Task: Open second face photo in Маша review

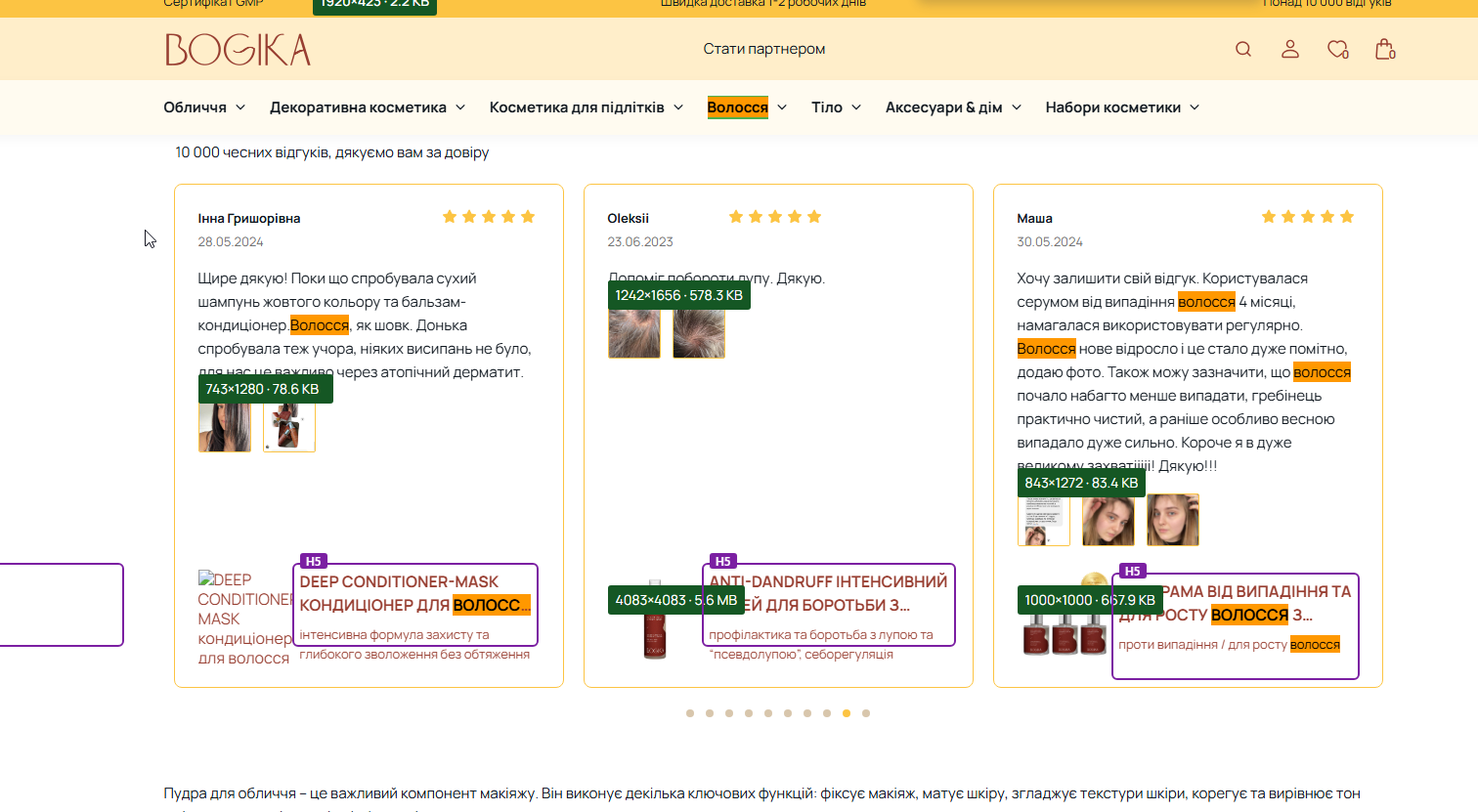Action: (x=1108, y=521)
